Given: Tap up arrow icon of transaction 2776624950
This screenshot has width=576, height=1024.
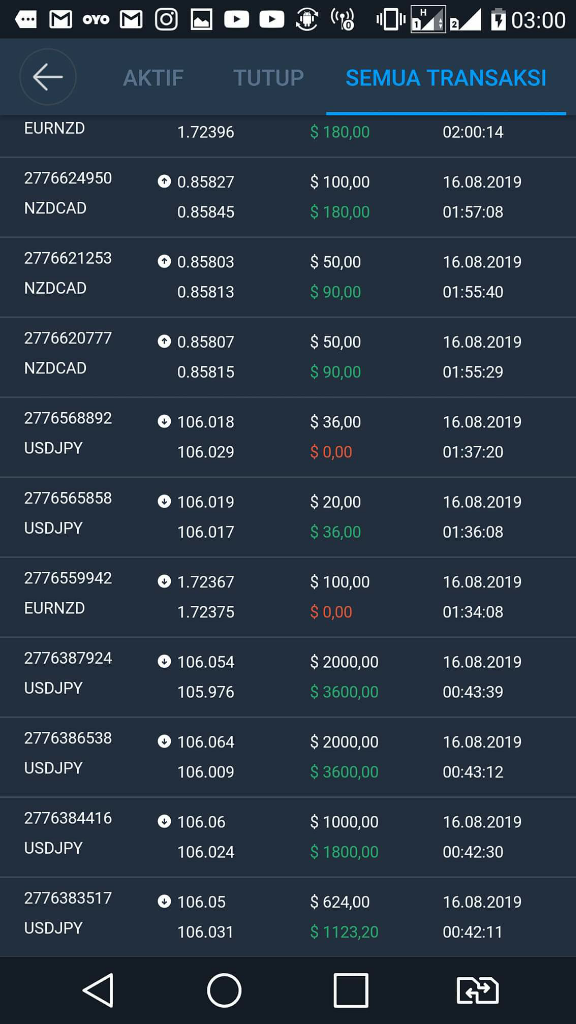Looking at the screenshot, I should 164,181.
